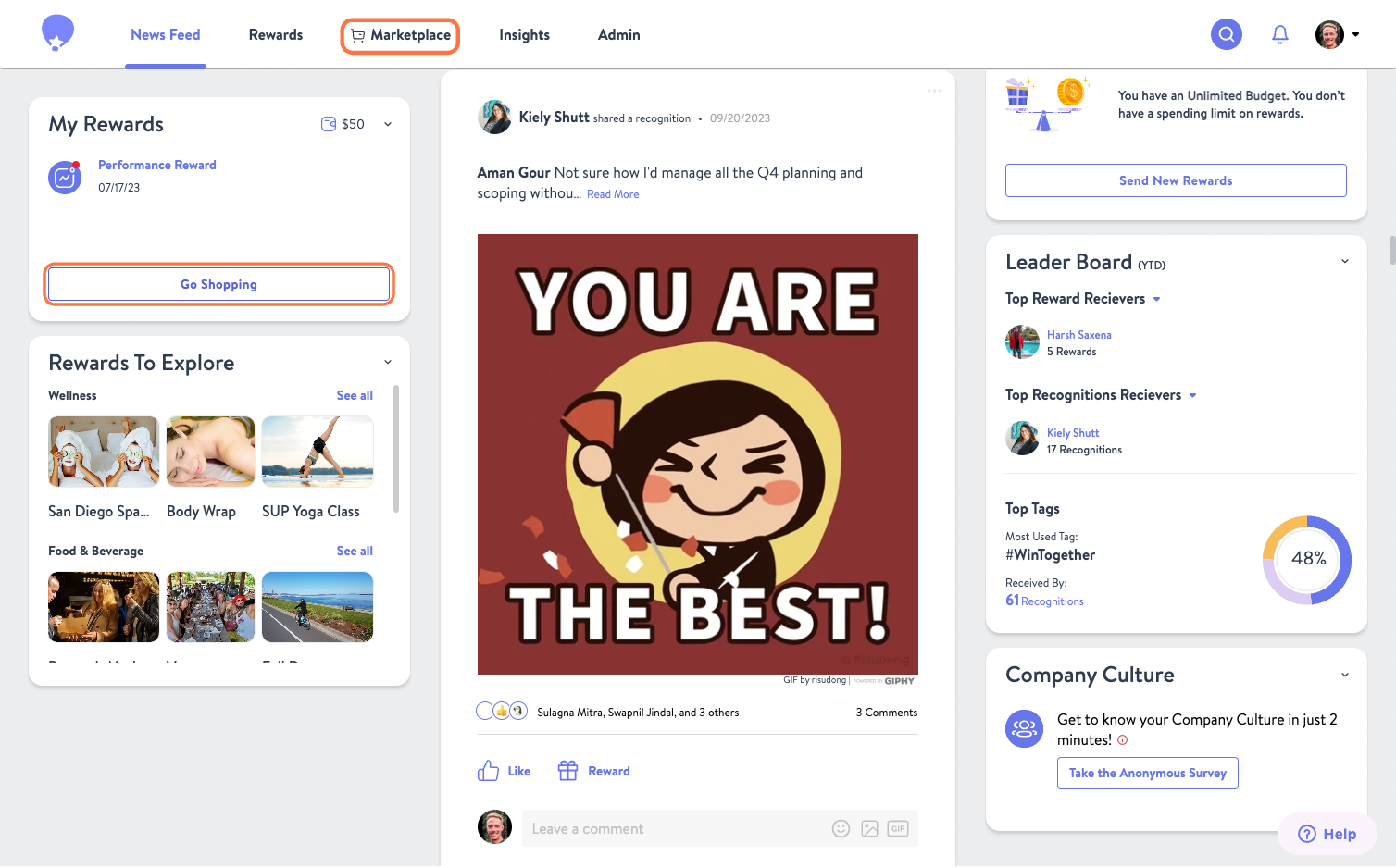This screenshot has width=1396, height=868.
Task: Switch to News Feed tab
Action: [x=166, y=35]
